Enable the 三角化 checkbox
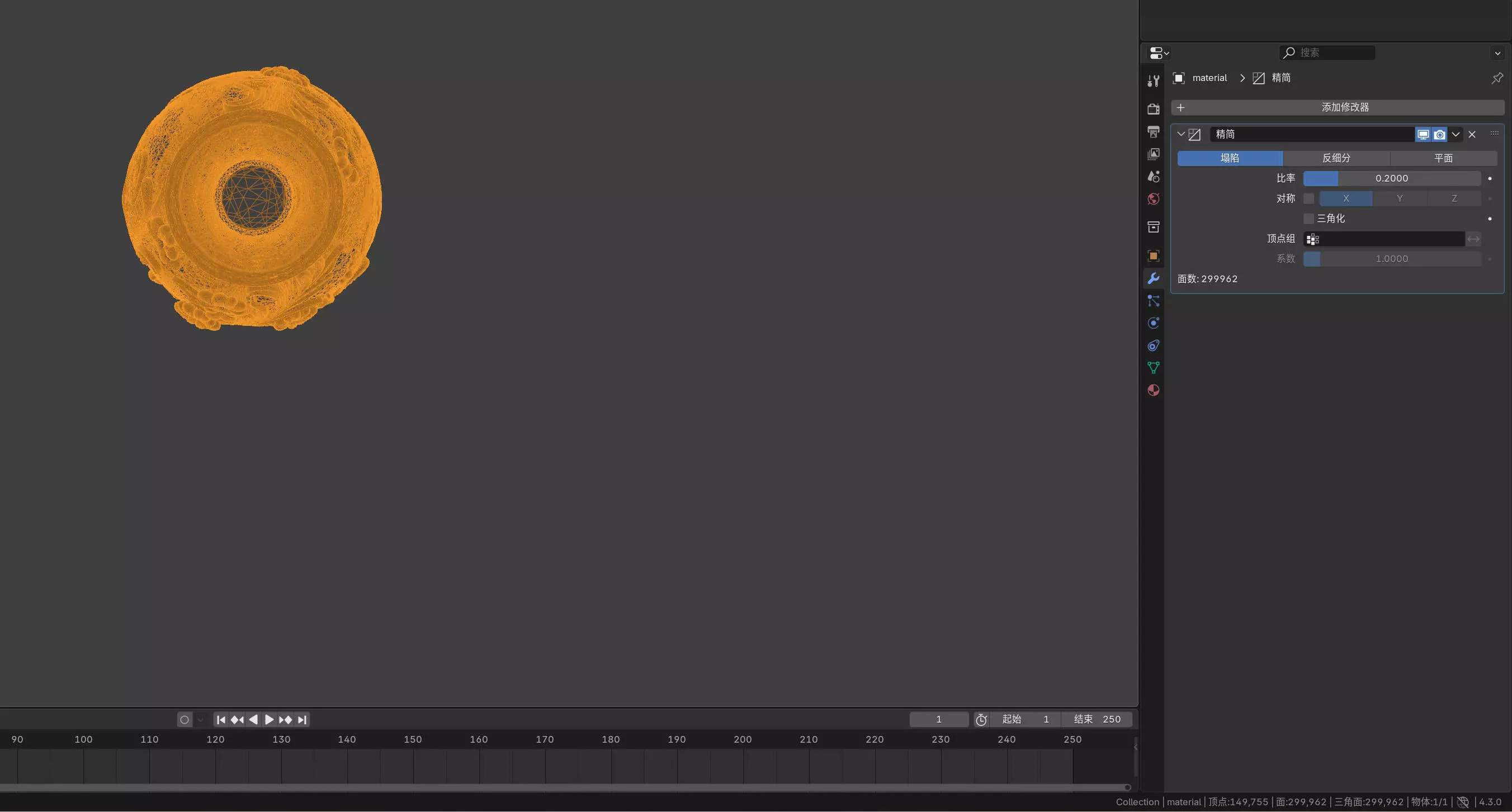 1308,219
